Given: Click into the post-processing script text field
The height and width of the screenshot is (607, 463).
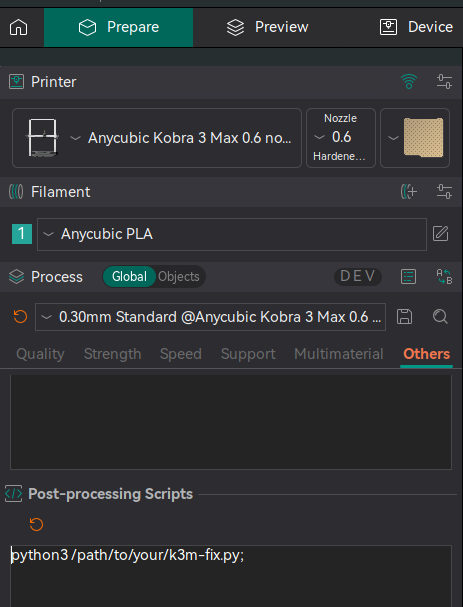Looking at the screenshot, I should coord(231,576).
